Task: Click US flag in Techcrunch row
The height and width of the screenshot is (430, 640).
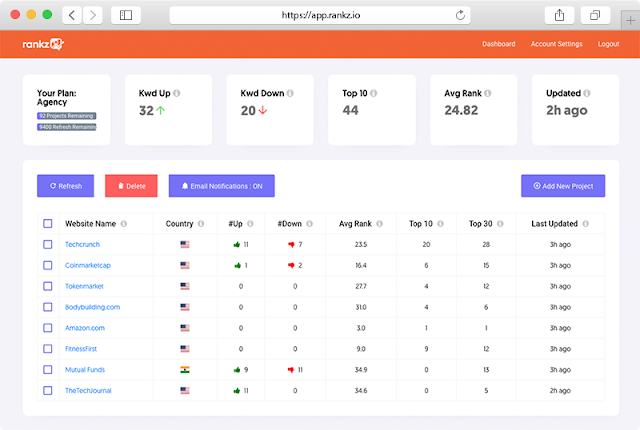Action: [x=185, y=244]
